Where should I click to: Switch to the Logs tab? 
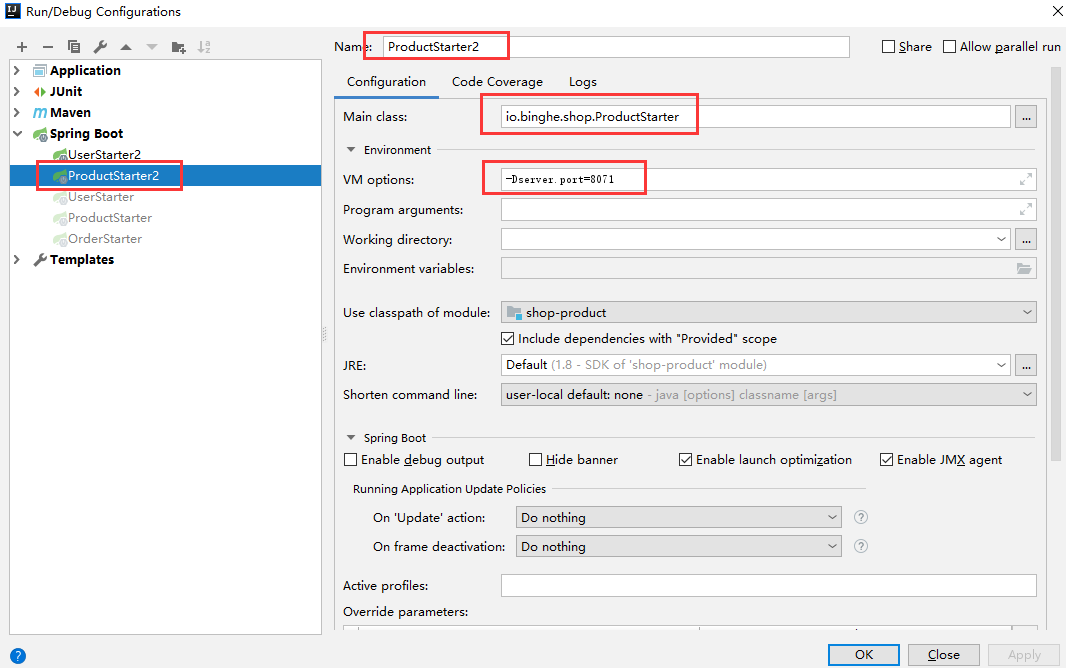(583, 82)
